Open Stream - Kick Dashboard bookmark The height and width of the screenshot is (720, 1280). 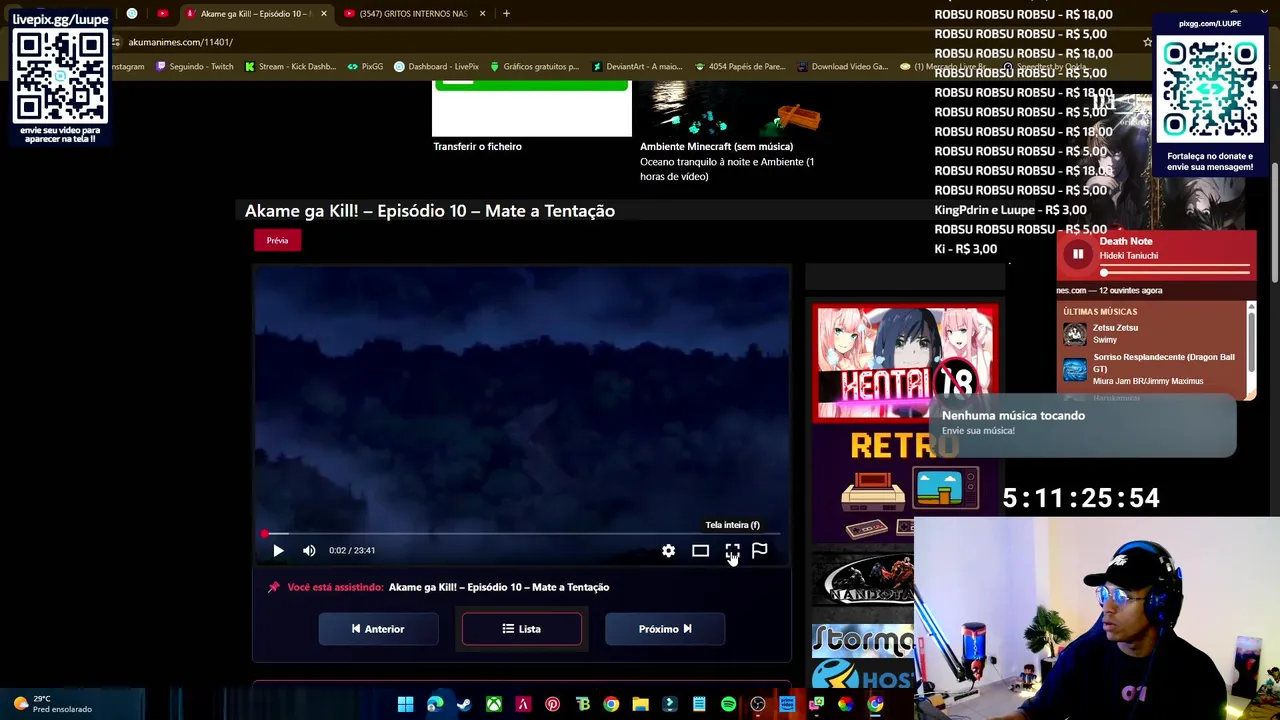[x=290, y=66]
